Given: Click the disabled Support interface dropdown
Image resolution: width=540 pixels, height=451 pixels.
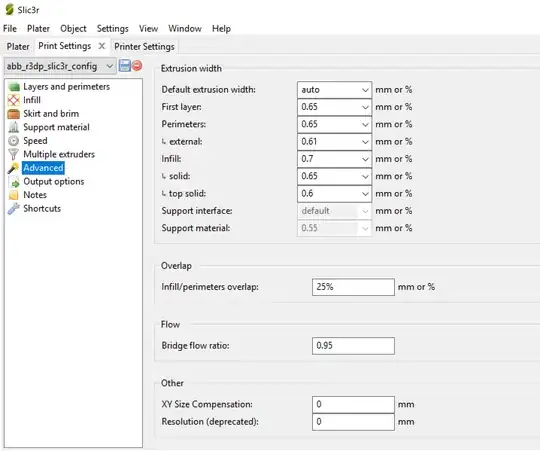Looking at the screenshot, I should point(334,211).
